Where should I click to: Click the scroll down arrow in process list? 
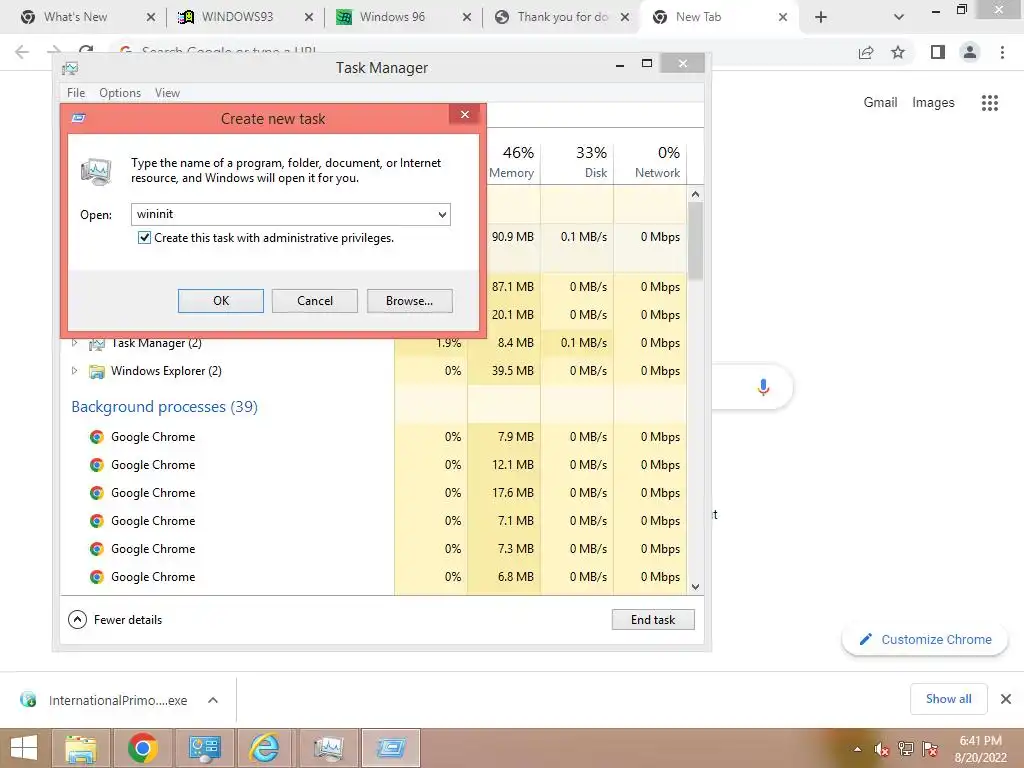coord(696,586)
